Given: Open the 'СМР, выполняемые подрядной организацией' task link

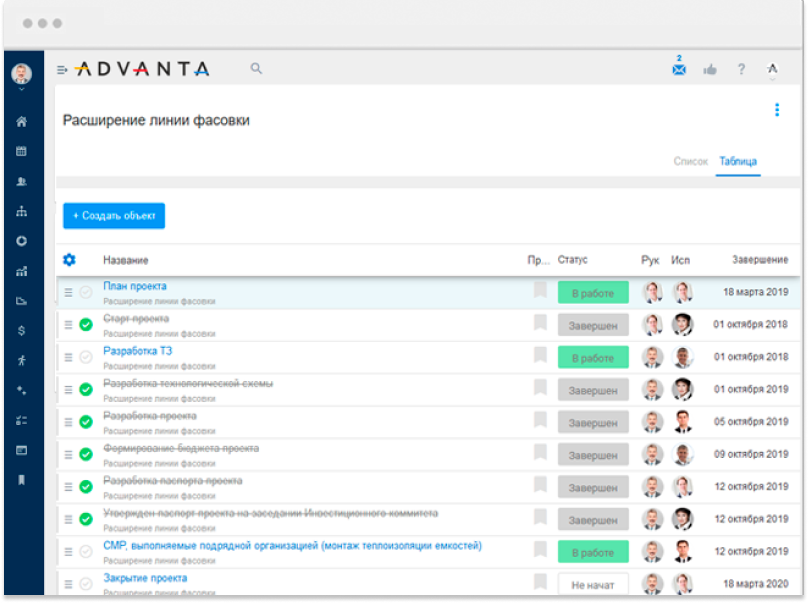Looking at the screenshot, I should 292,546.
